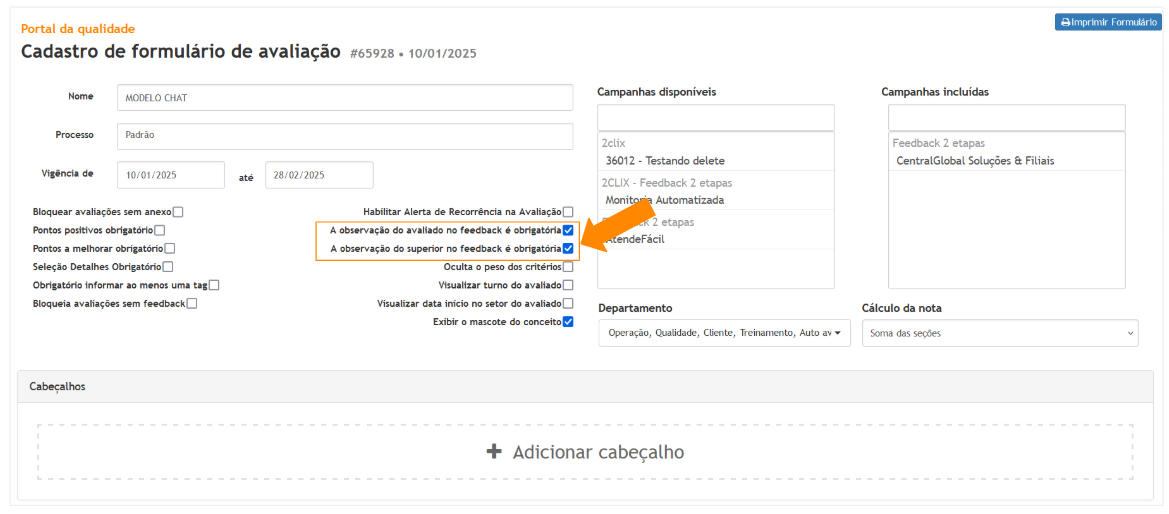Click Campanhas disponíveis search box

point(715,117)
